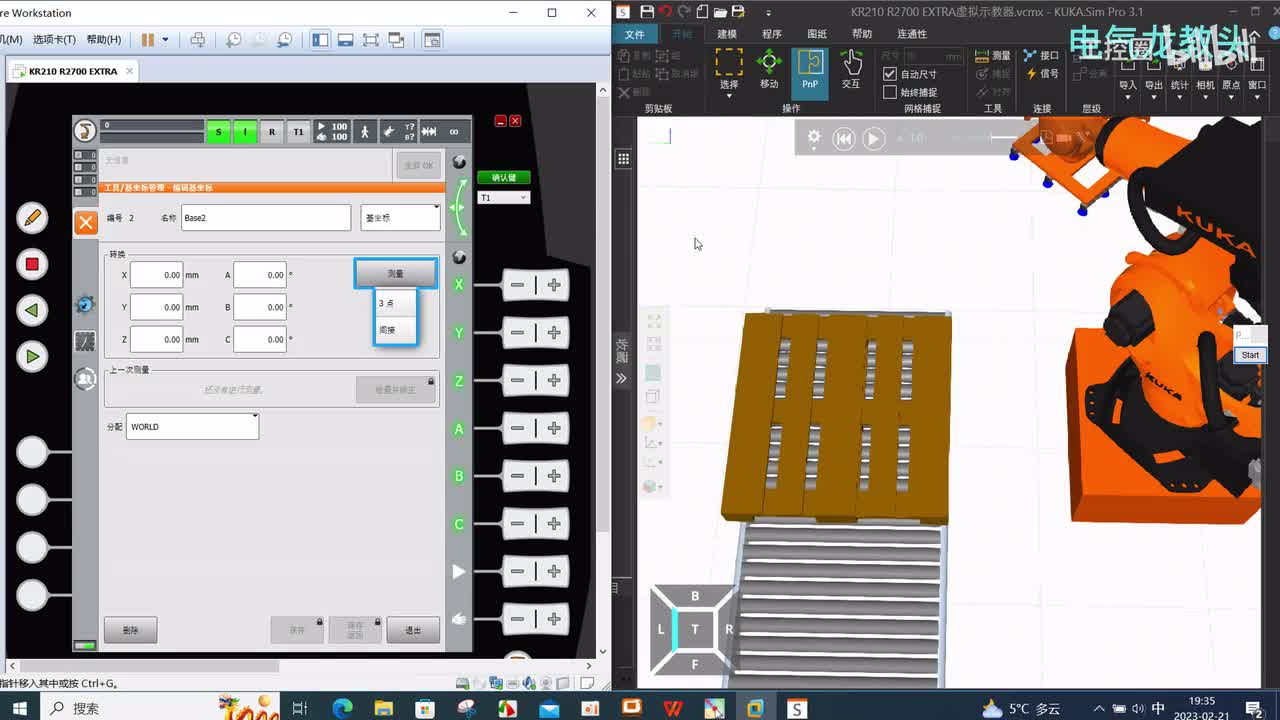Open the 文件 file tab in KUKA.Sim
1280x720 pixels.
click(634, 34)
